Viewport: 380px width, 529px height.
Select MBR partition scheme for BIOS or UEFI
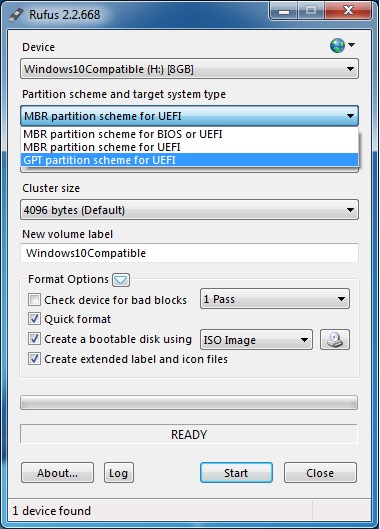[x=189, y=134]
